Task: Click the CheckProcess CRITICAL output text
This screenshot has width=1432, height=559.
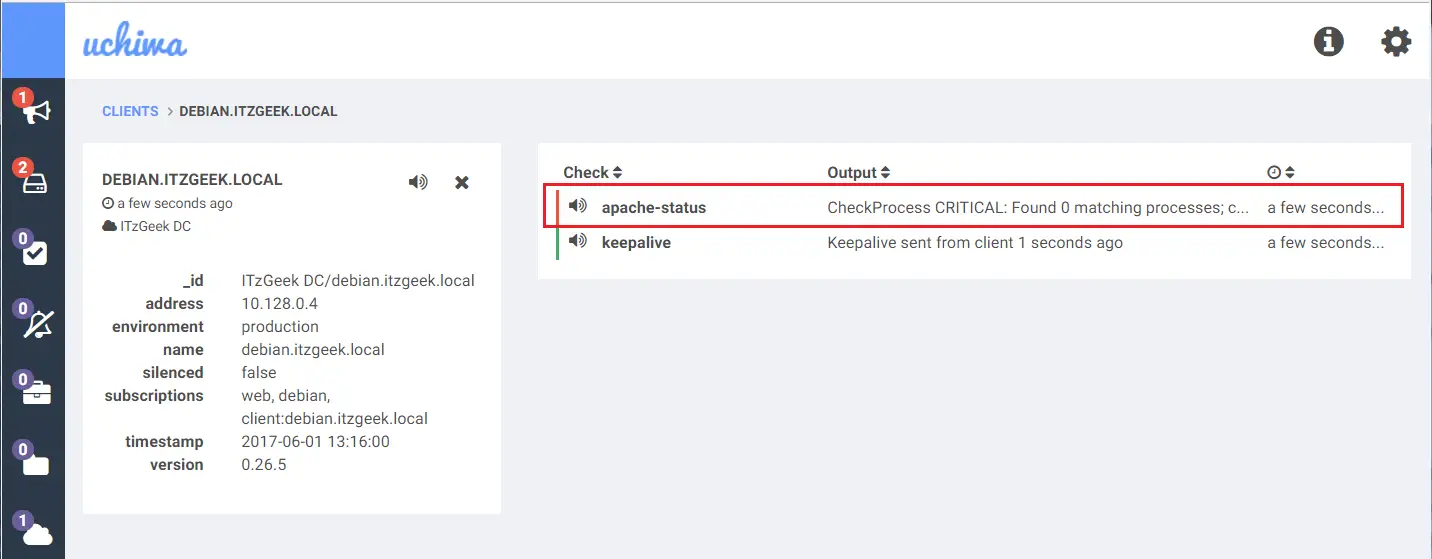Action: tap(1038, 208)
